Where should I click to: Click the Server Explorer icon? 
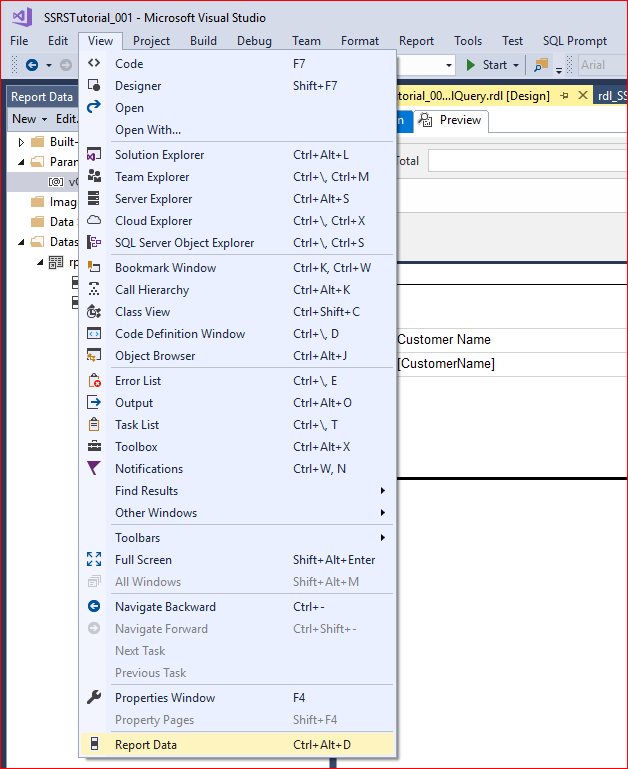pyautogui.click(x=94, y=198)
